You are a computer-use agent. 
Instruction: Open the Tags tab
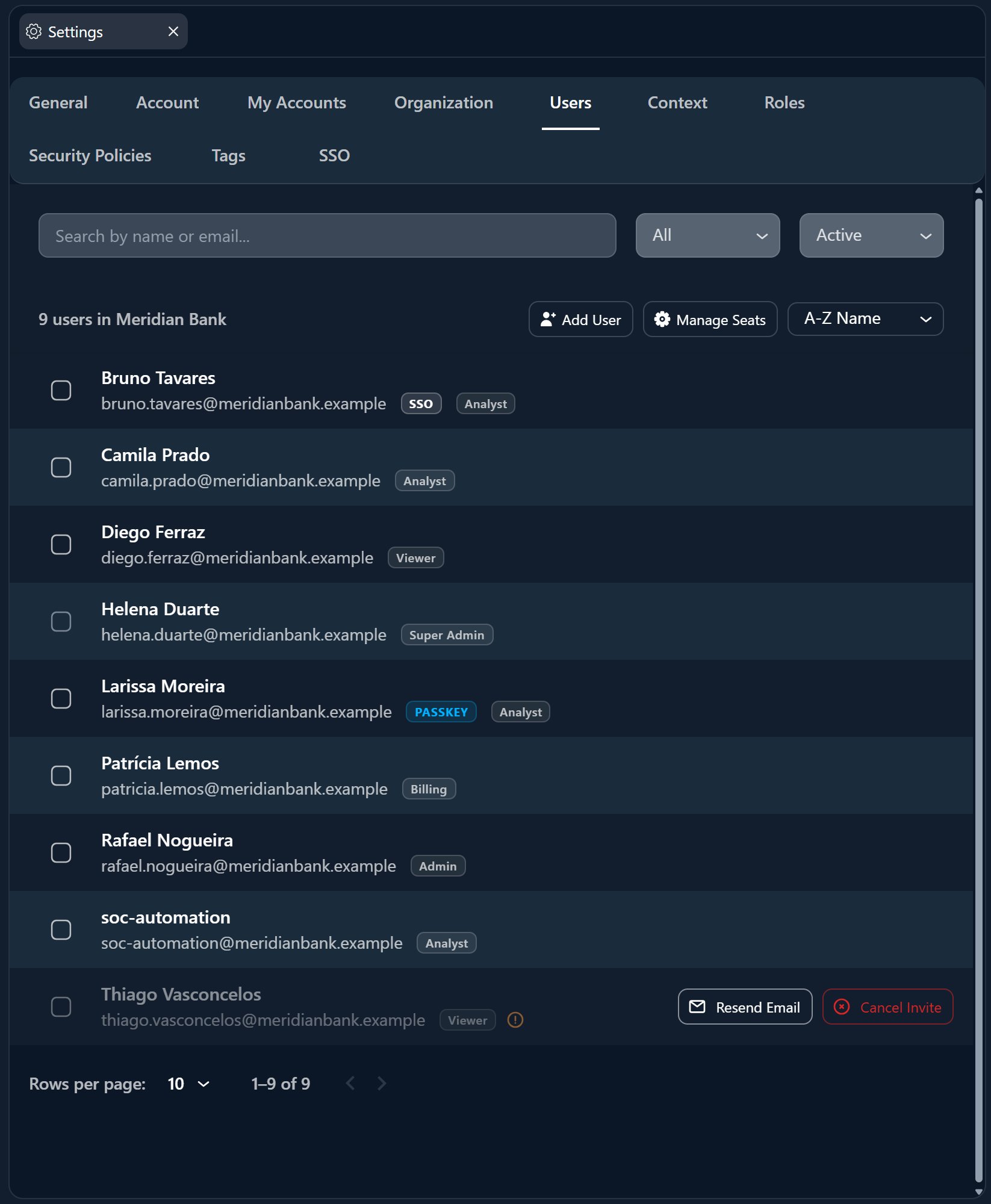pyautogui.click(x=229, y=156)
